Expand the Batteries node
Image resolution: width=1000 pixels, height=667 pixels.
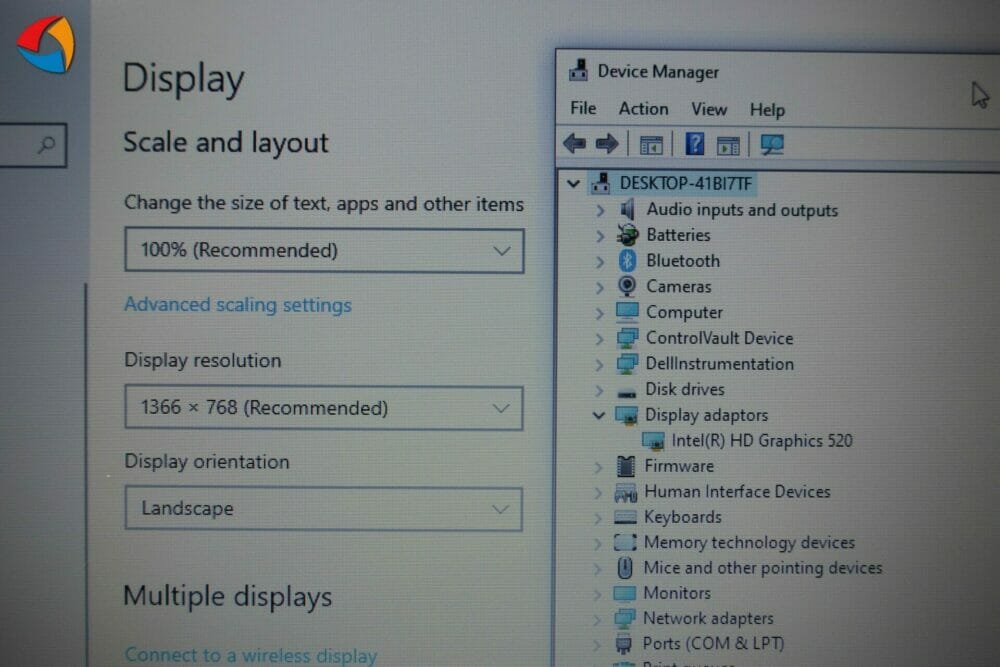(x=599, y=236)
